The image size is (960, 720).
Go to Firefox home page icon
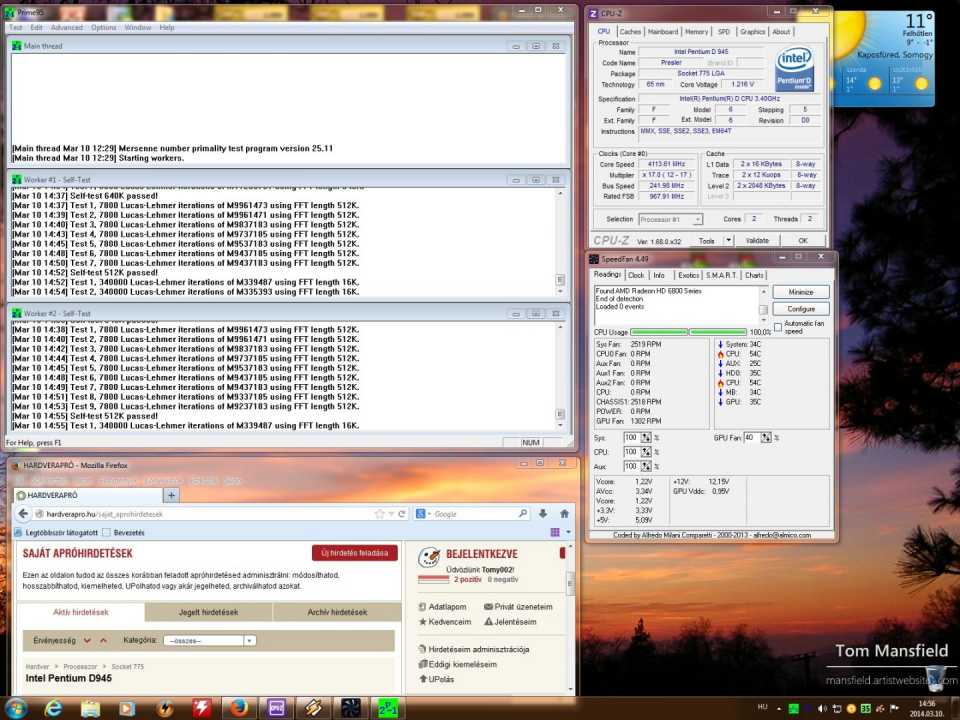pyautogui.click(x=564, y=514)
